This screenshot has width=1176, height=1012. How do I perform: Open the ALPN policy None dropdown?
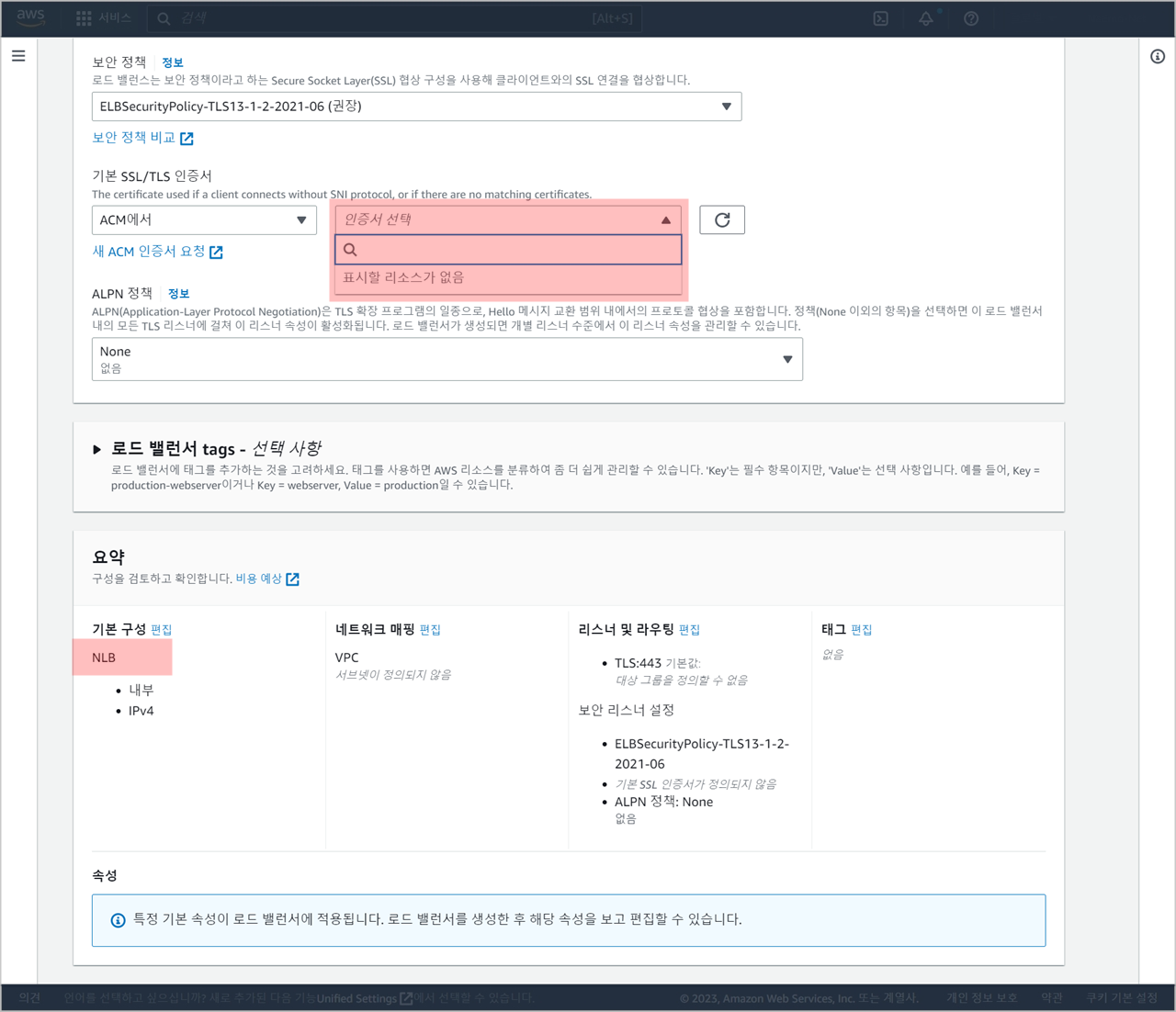[447, 359]
